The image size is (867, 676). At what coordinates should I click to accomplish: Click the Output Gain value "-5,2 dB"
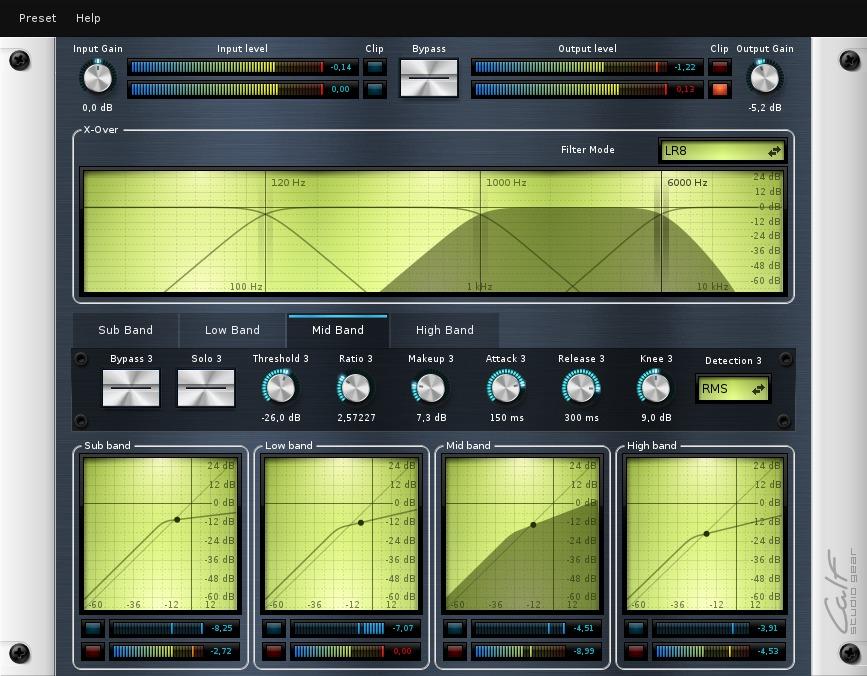(x=765, y=108)
